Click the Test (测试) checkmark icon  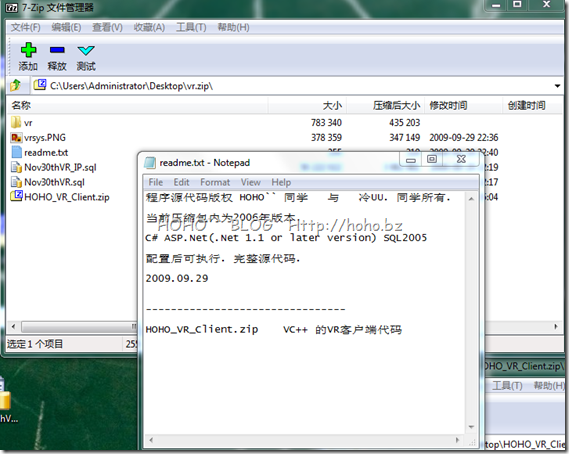[86, 50]
